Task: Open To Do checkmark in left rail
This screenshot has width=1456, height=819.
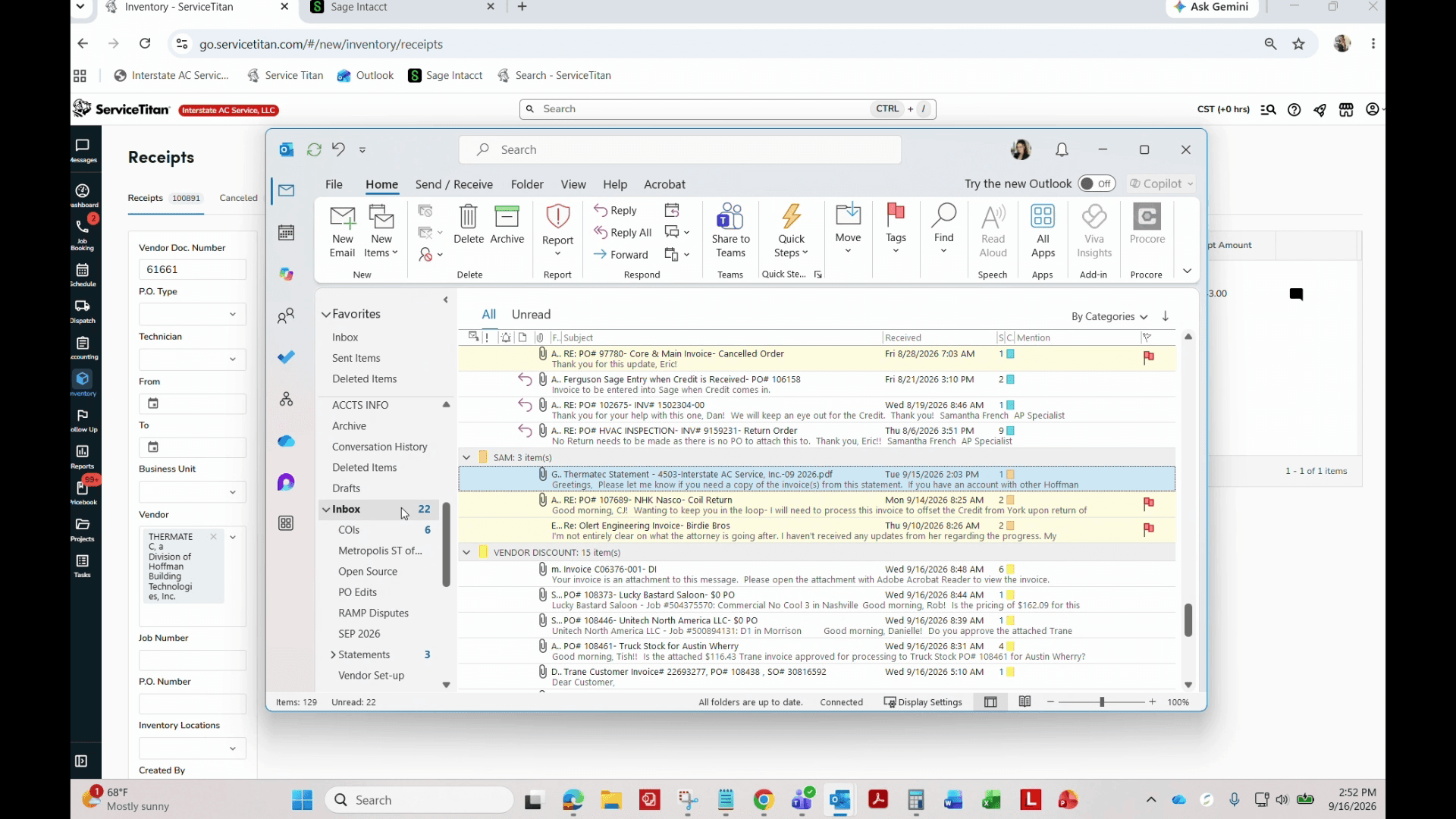Action: tap(286, 357)
